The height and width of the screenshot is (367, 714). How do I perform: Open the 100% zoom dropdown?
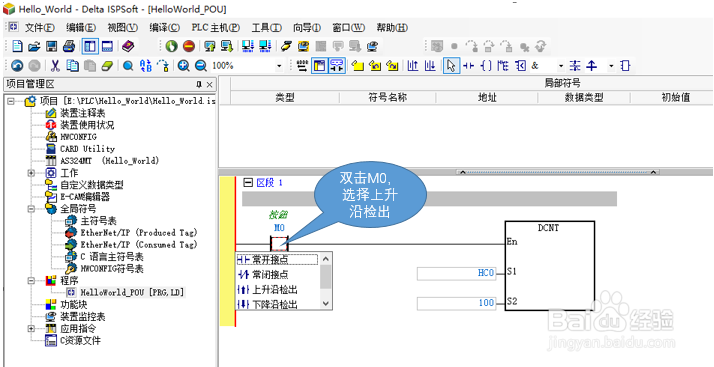[279, 66]
